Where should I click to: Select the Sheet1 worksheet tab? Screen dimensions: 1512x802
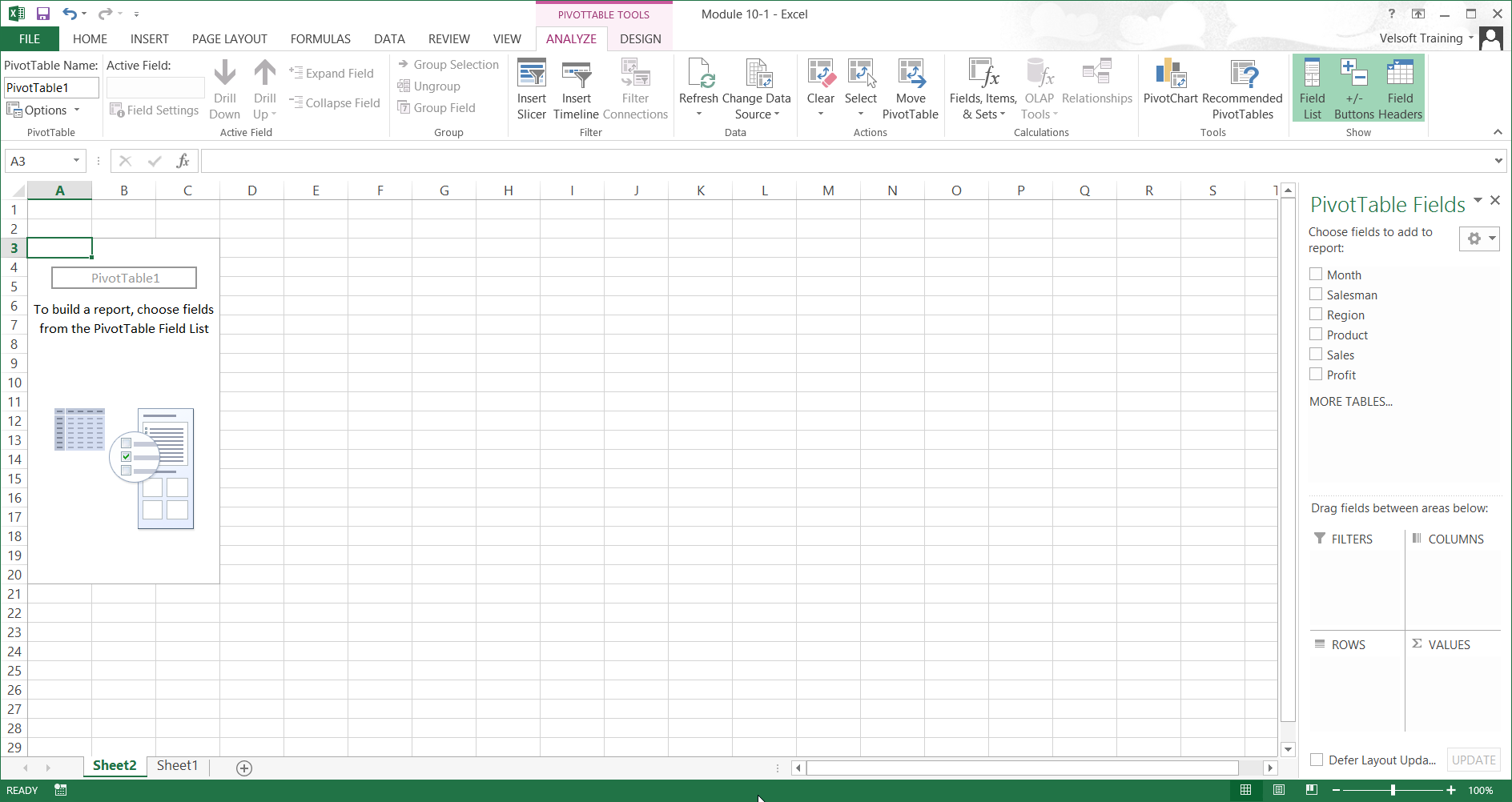pos(177,765)
